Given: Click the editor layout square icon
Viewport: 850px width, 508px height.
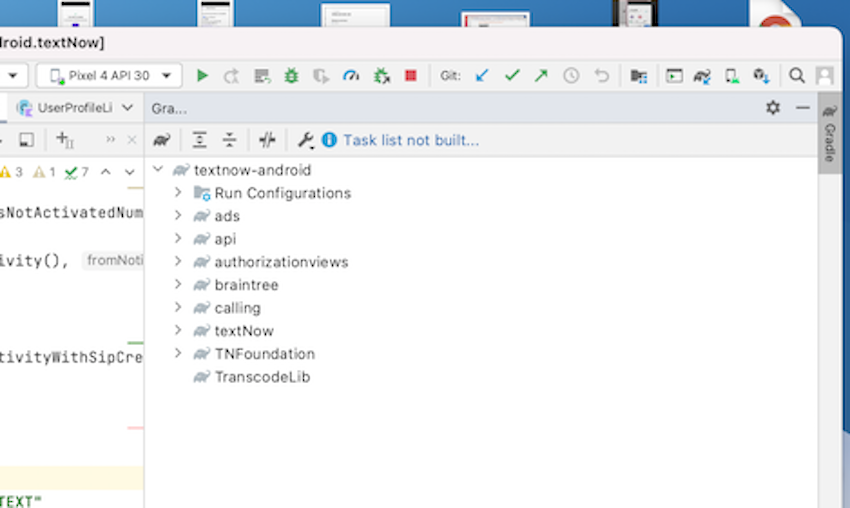Looking at the screenshot, I should [26, 140].
